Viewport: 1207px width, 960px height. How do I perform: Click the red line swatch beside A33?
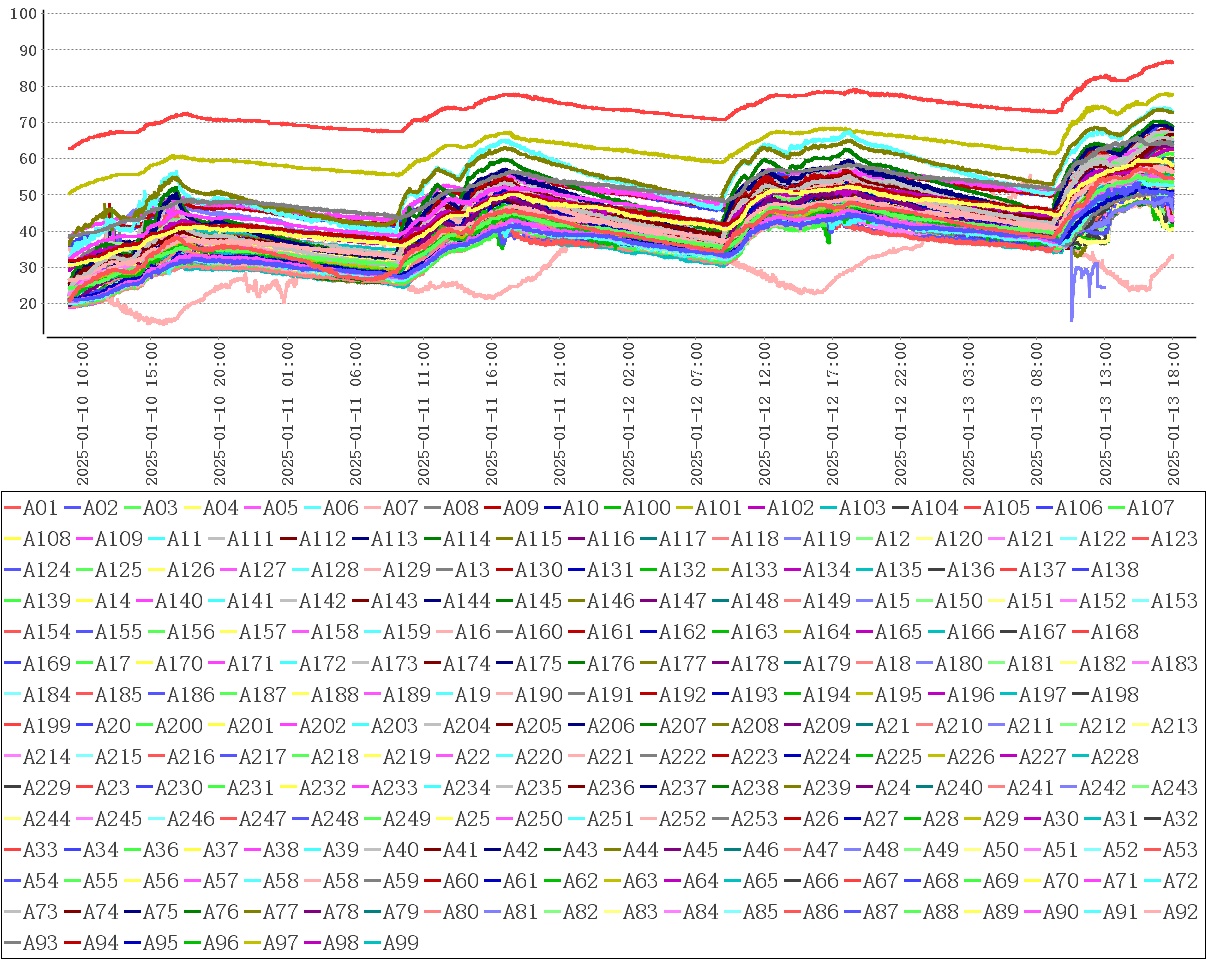coord(13,851)
